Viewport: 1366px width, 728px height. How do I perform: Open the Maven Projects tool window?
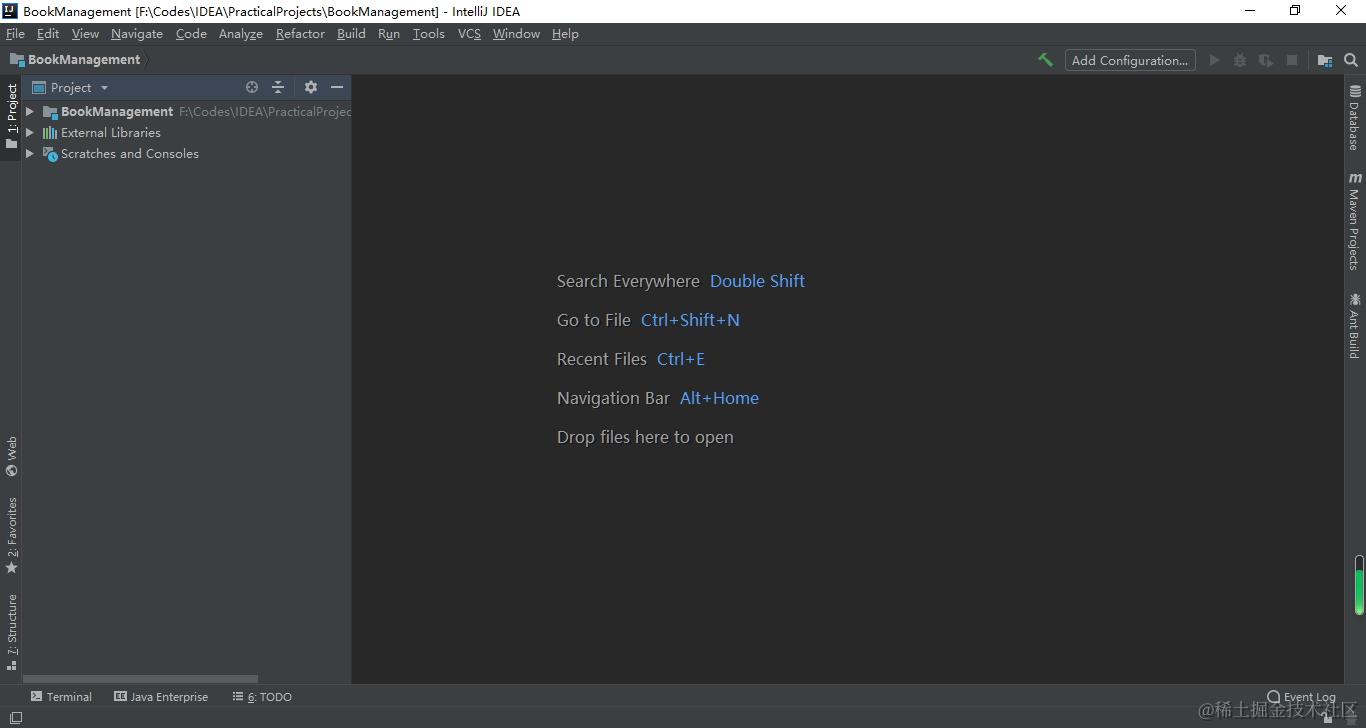pyautogui.click(x=1355, y=221)
